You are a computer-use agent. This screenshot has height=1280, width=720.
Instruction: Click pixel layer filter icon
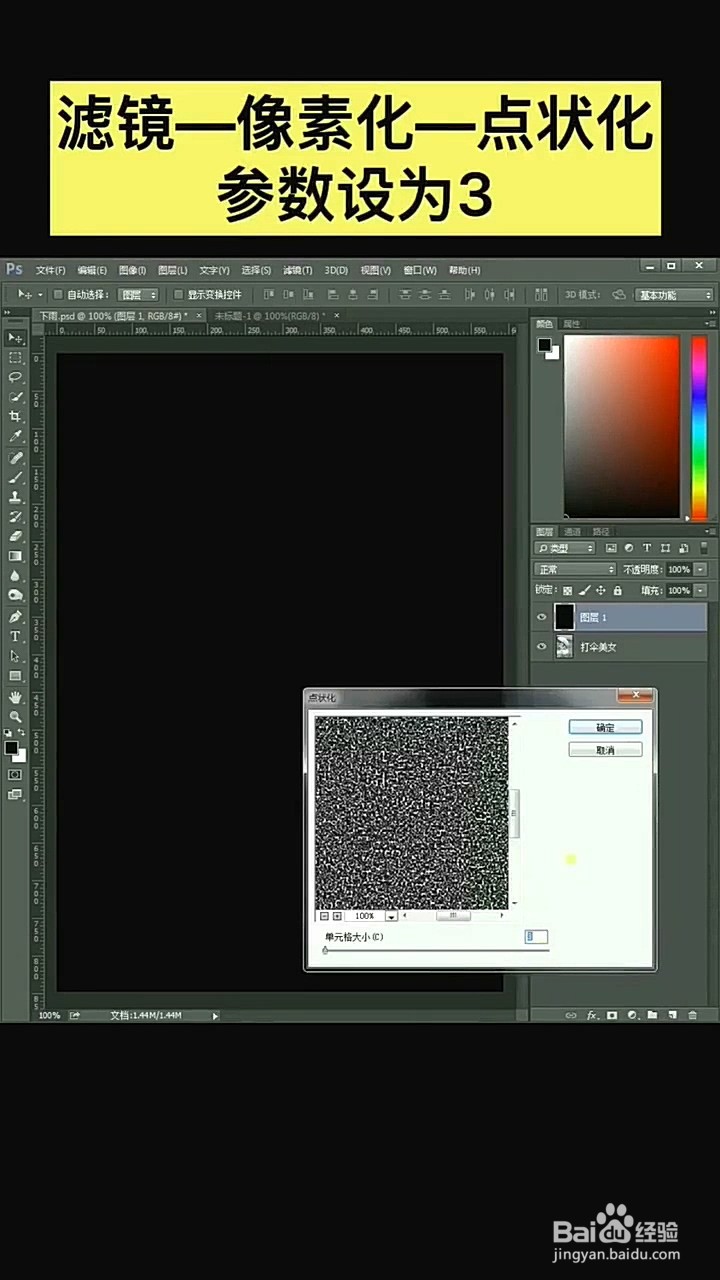pos(610,548)
